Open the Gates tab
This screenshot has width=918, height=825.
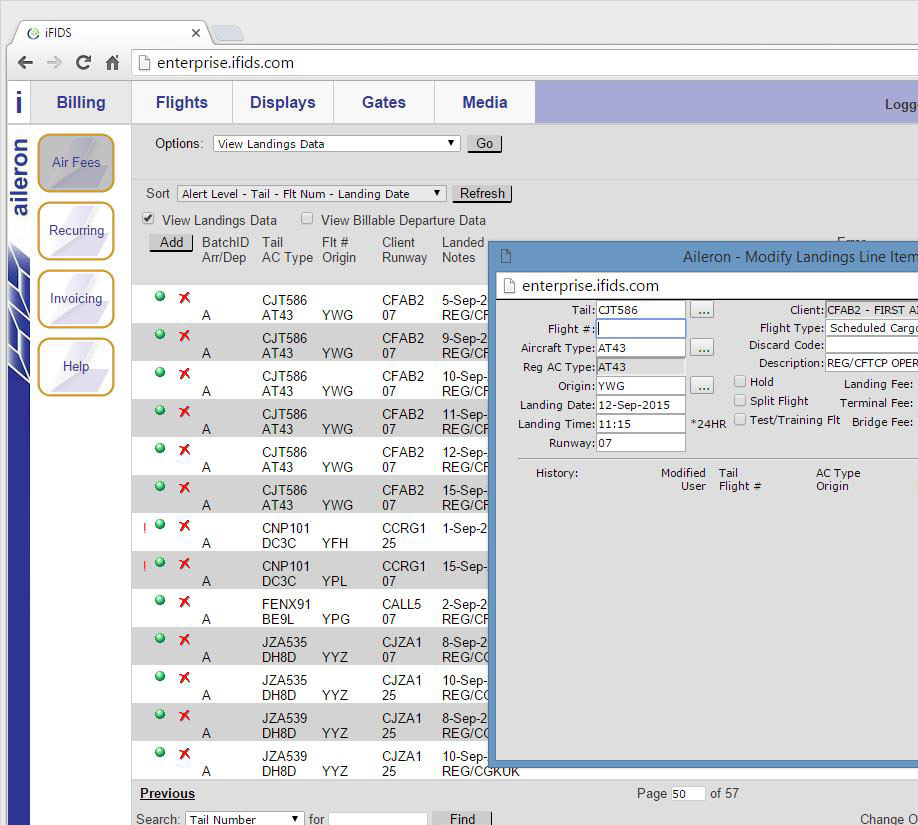384,102
